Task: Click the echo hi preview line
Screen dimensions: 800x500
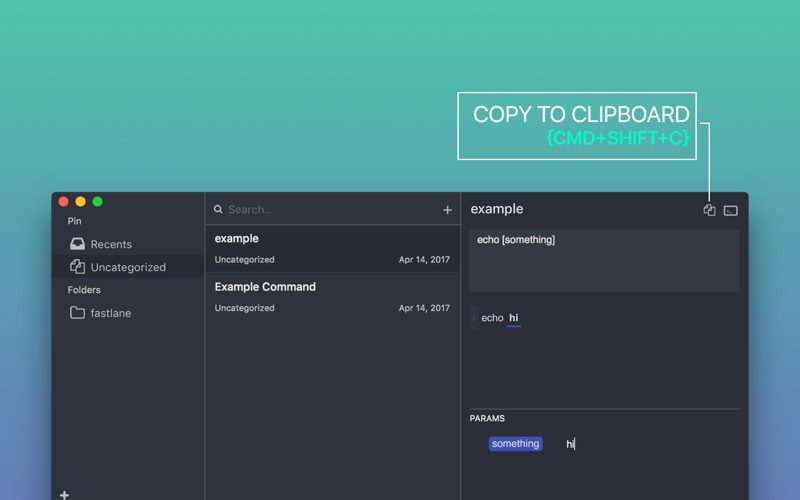Action: (x=500, y=318)
